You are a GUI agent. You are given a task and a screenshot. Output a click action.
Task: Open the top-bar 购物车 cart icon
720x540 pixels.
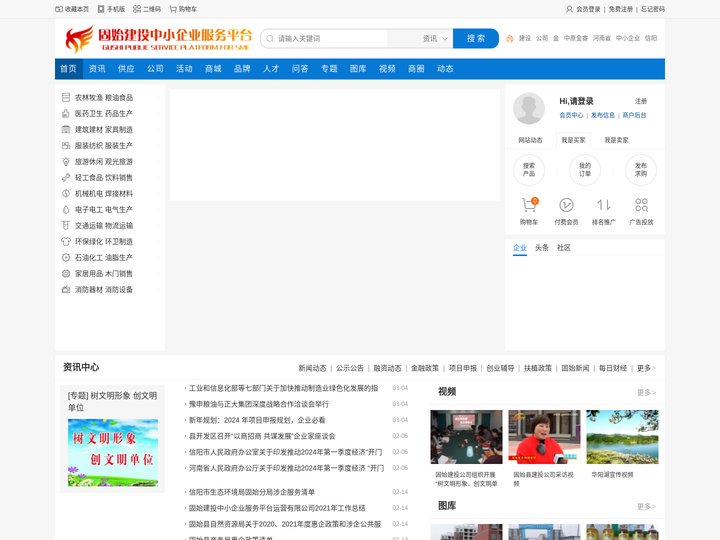point(173,9)
